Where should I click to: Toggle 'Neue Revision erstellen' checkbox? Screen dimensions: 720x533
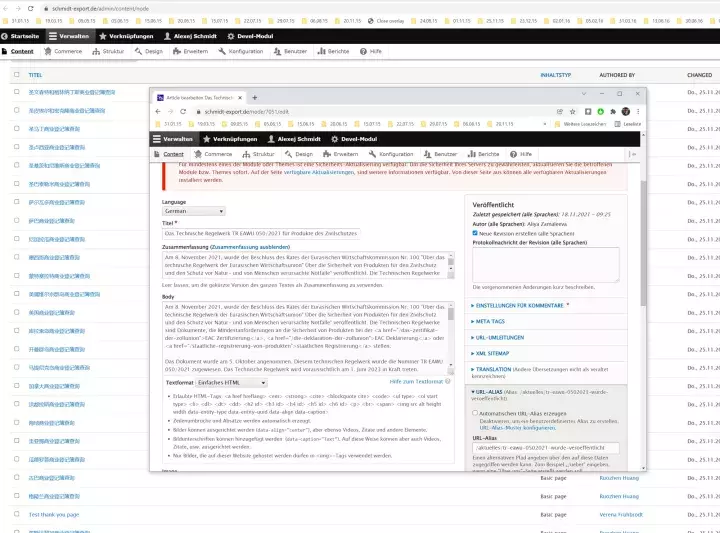pyautogui.click(x=477, y=233)
